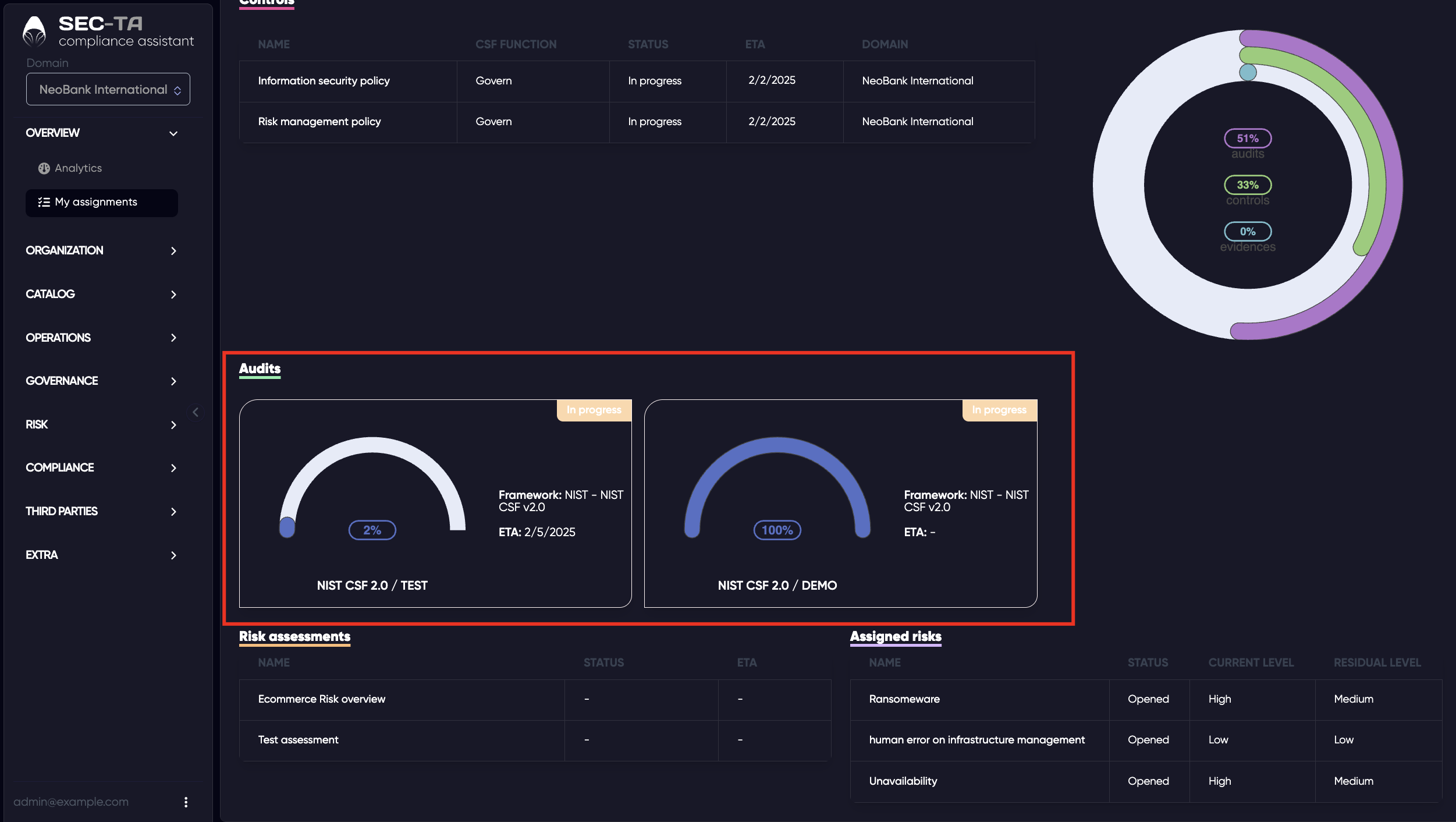Open Analytics from the sidebar
This screenshot has height=822, width=1456.
point(78,168)
